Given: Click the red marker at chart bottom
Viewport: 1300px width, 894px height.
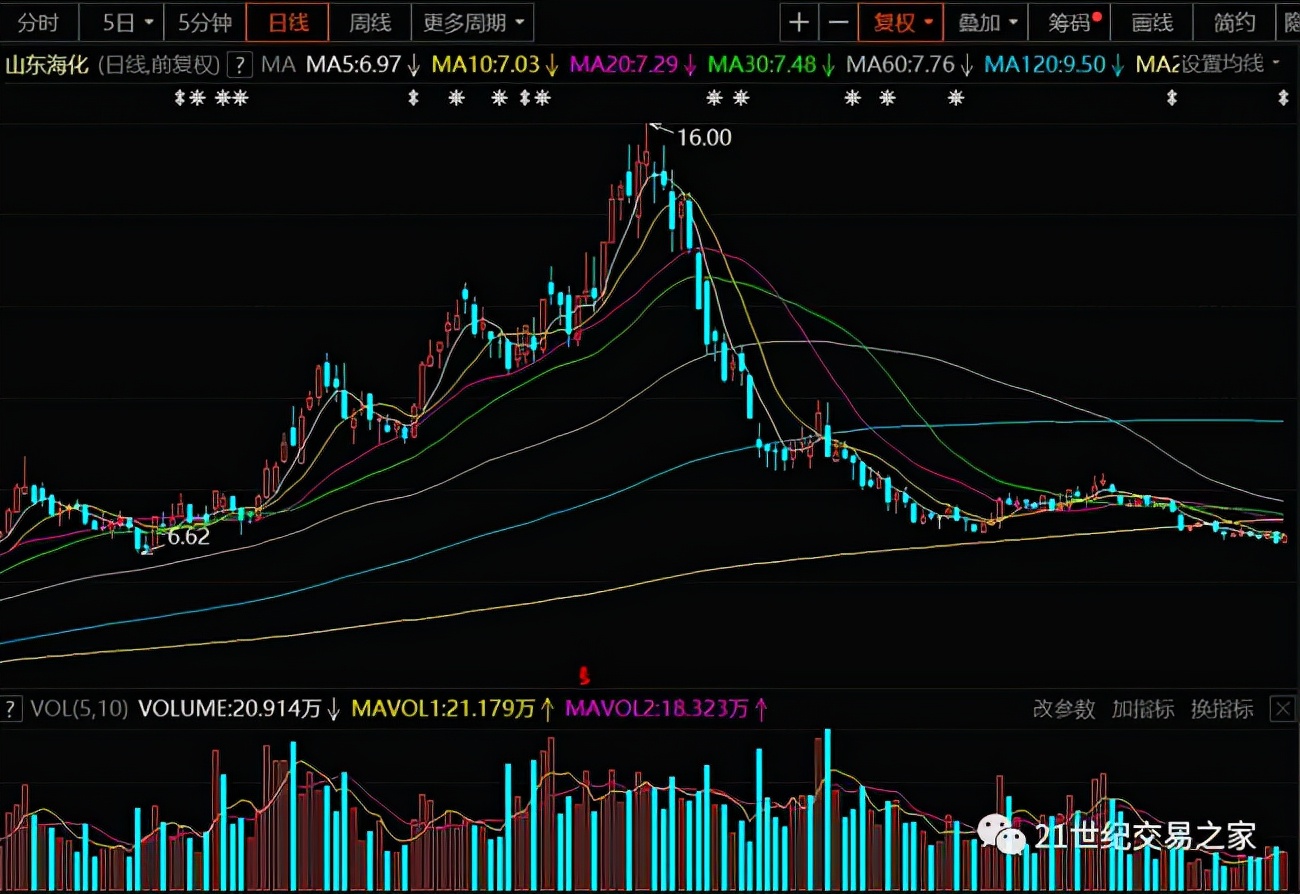Looking at the screenshot, I should tap(586, 673).
